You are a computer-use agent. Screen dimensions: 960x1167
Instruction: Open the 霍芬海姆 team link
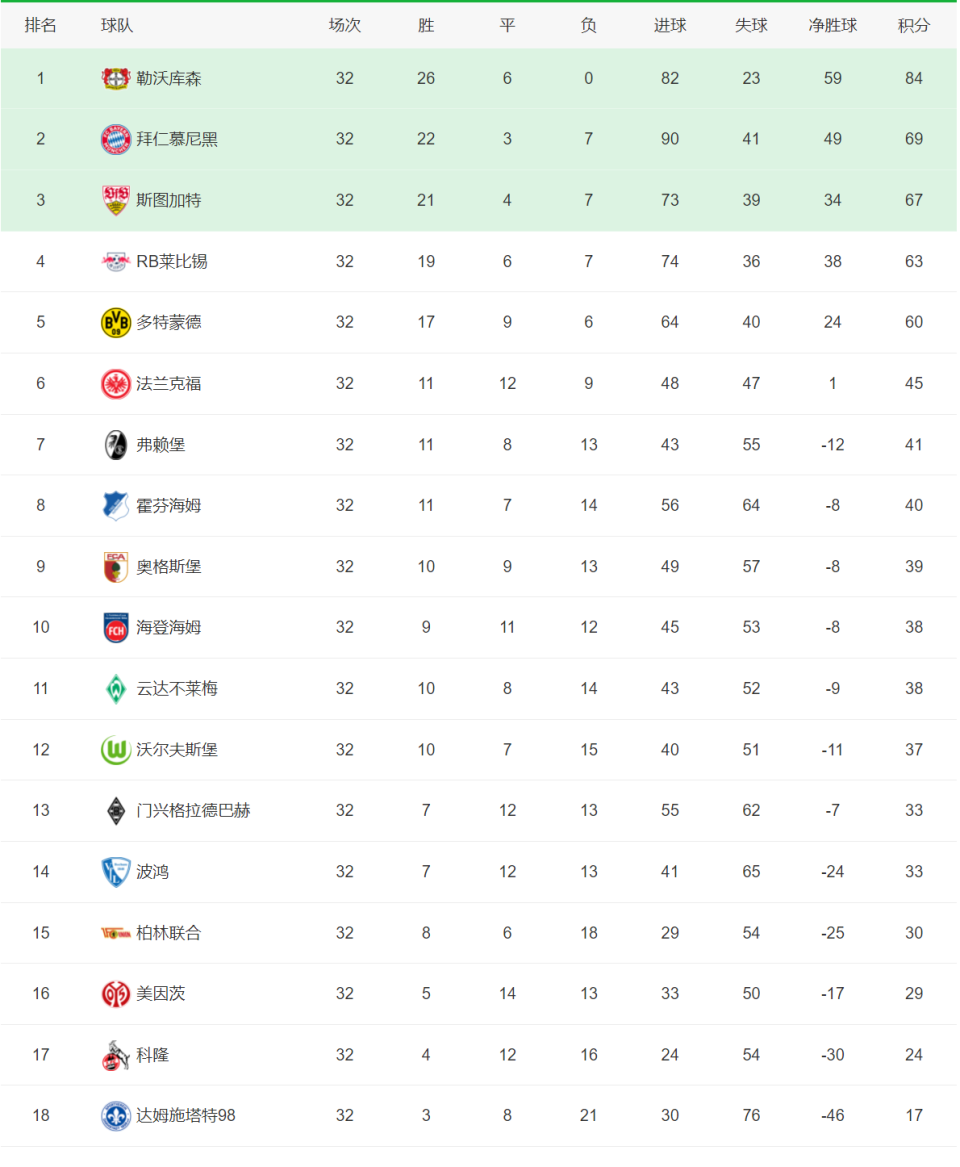[168, 505]
